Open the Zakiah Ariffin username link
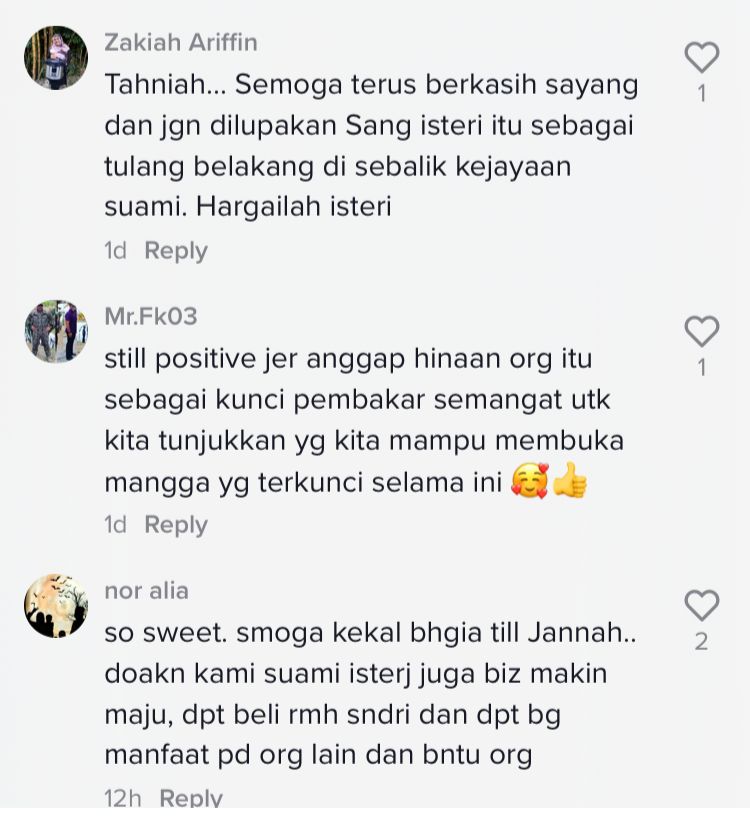This screenshot has height=821, width=750. [x=181, y=42]
